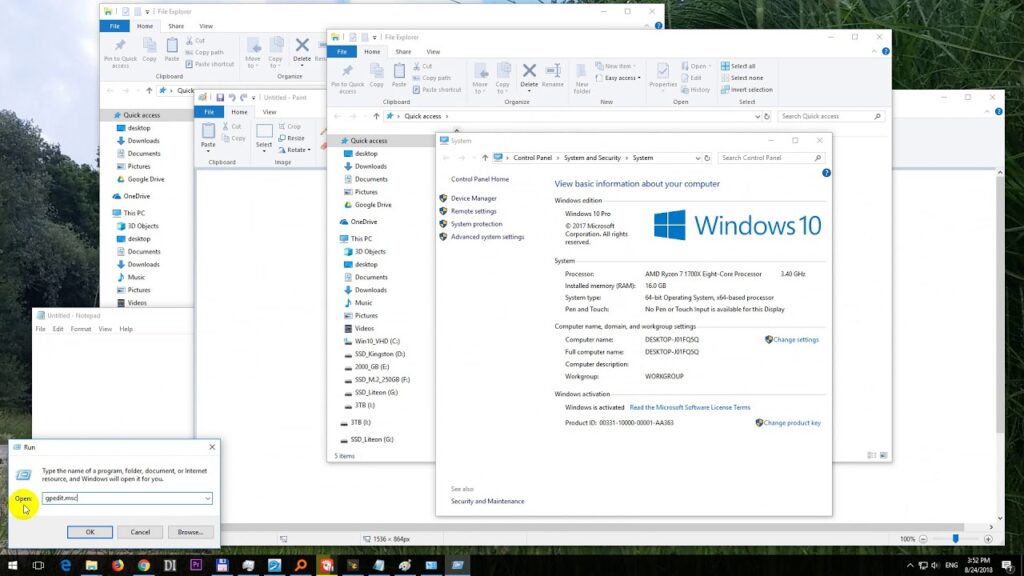Click Properties icon in File Explorer ribbon
Screen dimensions: 1024x576
[662, 73]
